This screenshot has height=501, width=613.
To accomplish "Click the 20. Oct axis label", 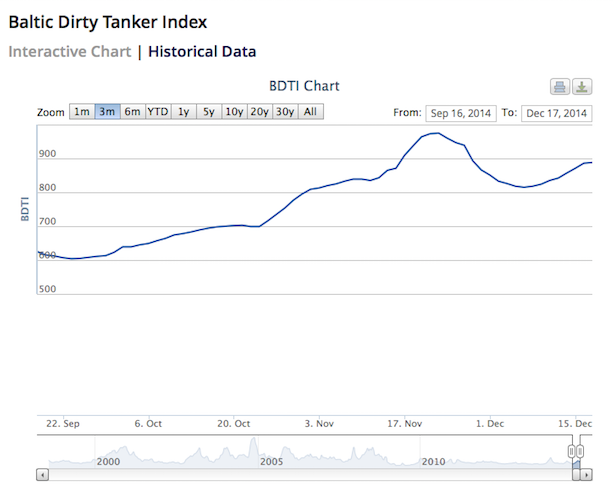I will click(x=234, y=424).
